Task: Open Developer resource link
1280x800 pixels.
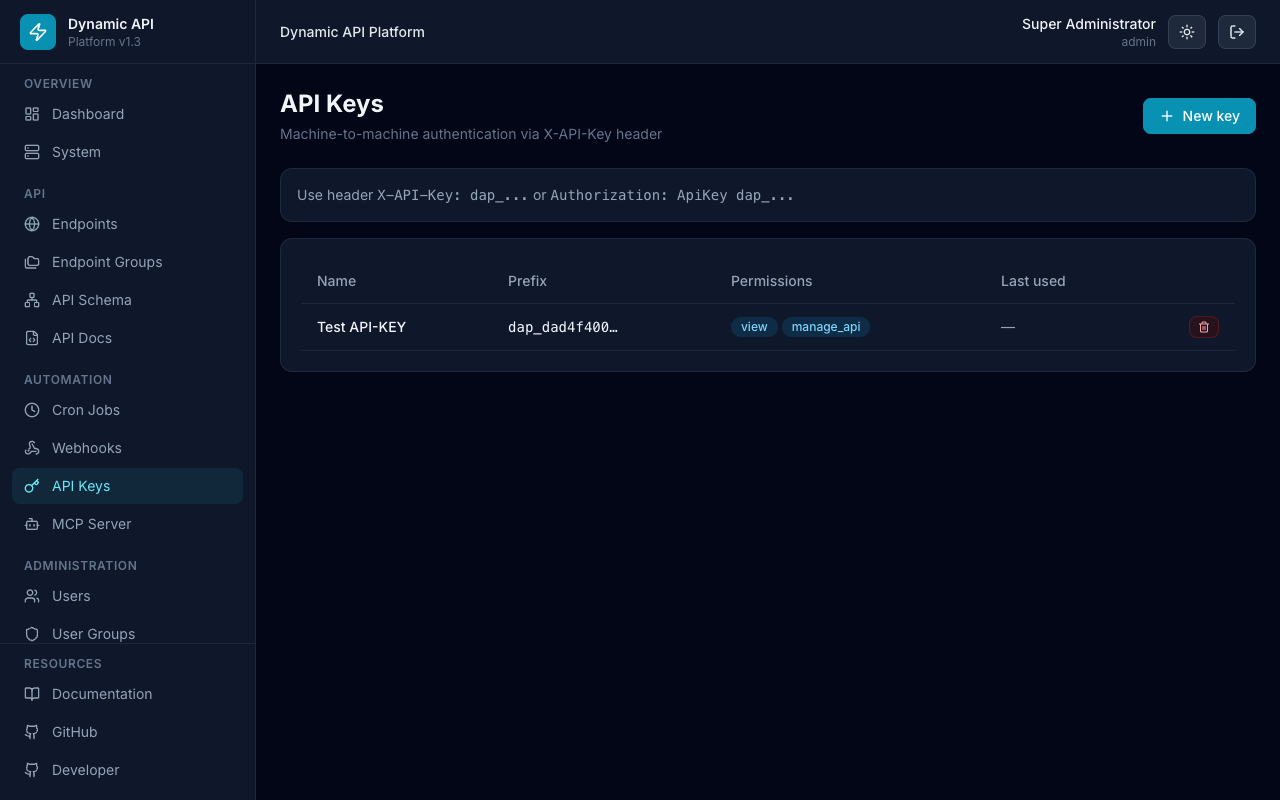Action: pos(127,770)
